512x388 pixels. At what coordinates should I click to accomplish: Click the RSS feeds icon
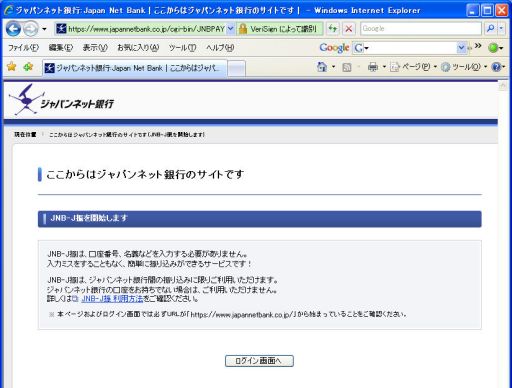(x=347, y=67)
